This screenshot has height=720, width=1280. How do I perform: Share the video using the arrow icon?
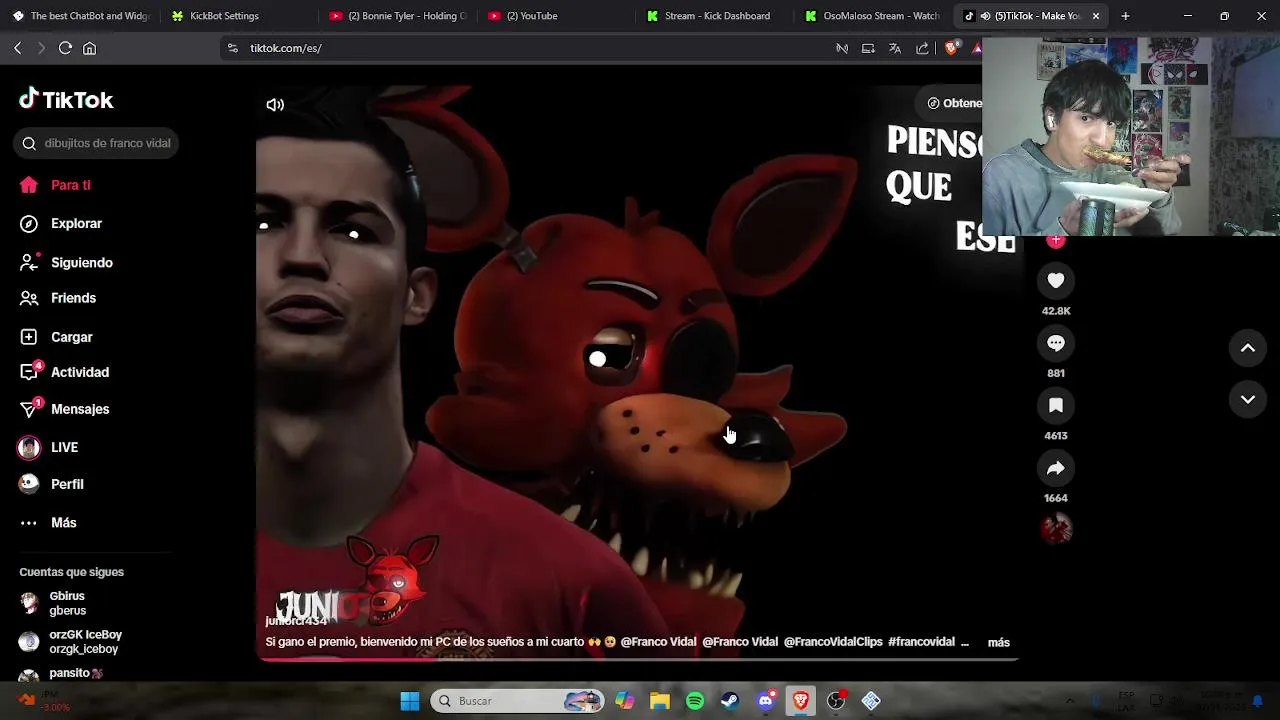1056,468
